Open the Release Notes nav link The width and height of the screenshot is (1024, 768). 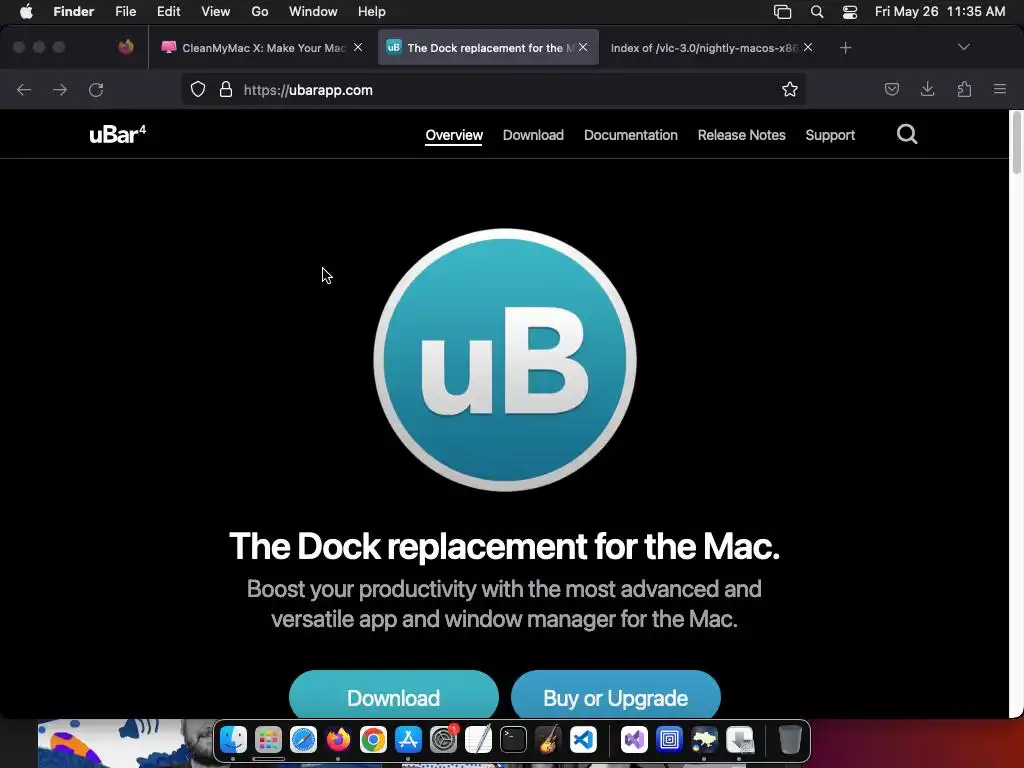click(741, 135)
